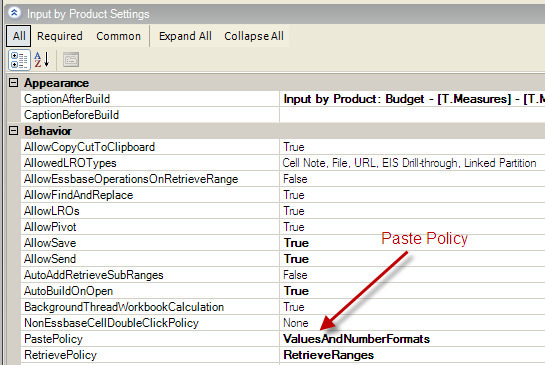
Task: Click the BackgroundThreadWorkbookCalculation True value
Action: click(x=412, y=307)
